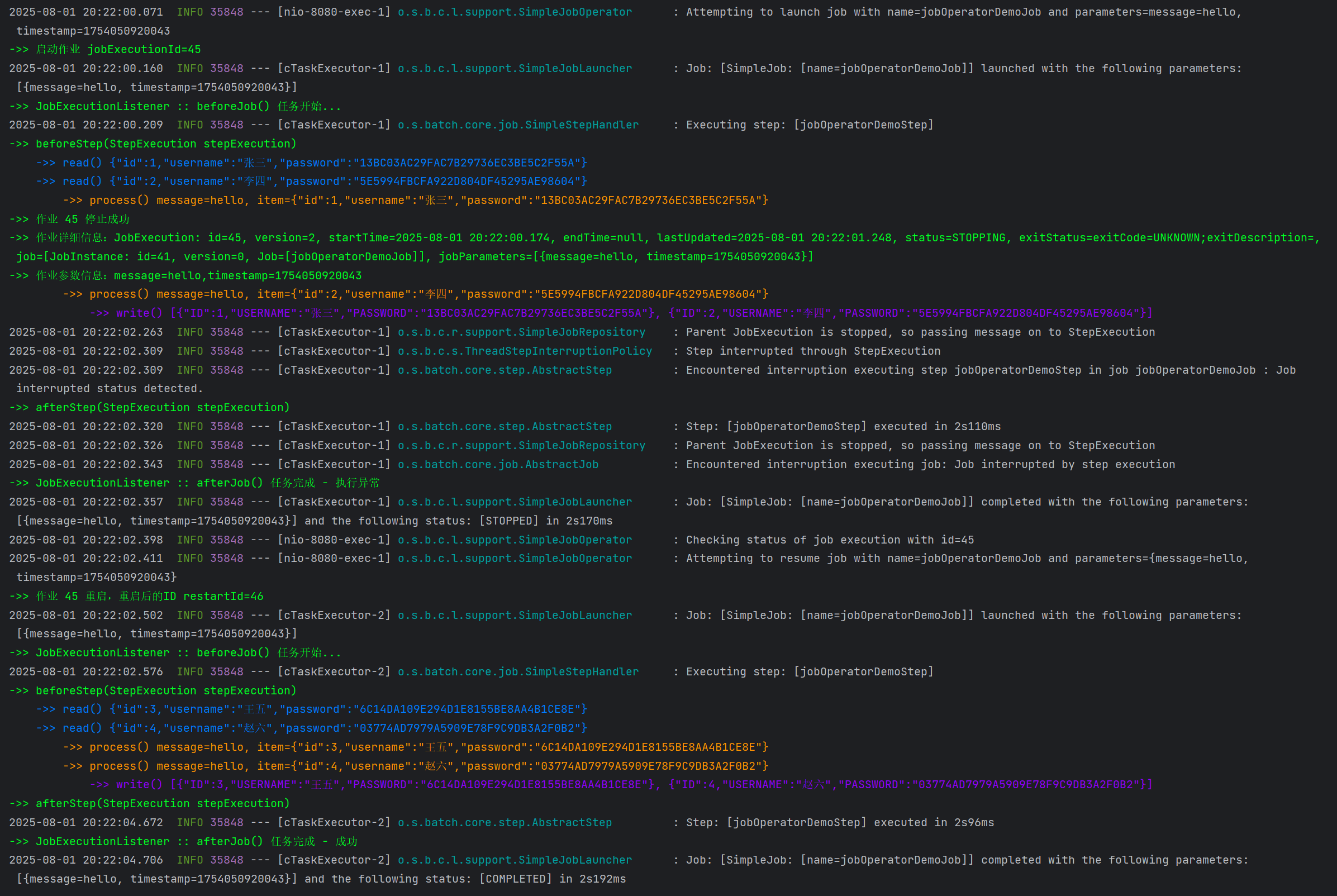The image size is (1337, 896).
Task: Click the 20:22:00.071 Attempting to launch job line
Action: (626, 12)
